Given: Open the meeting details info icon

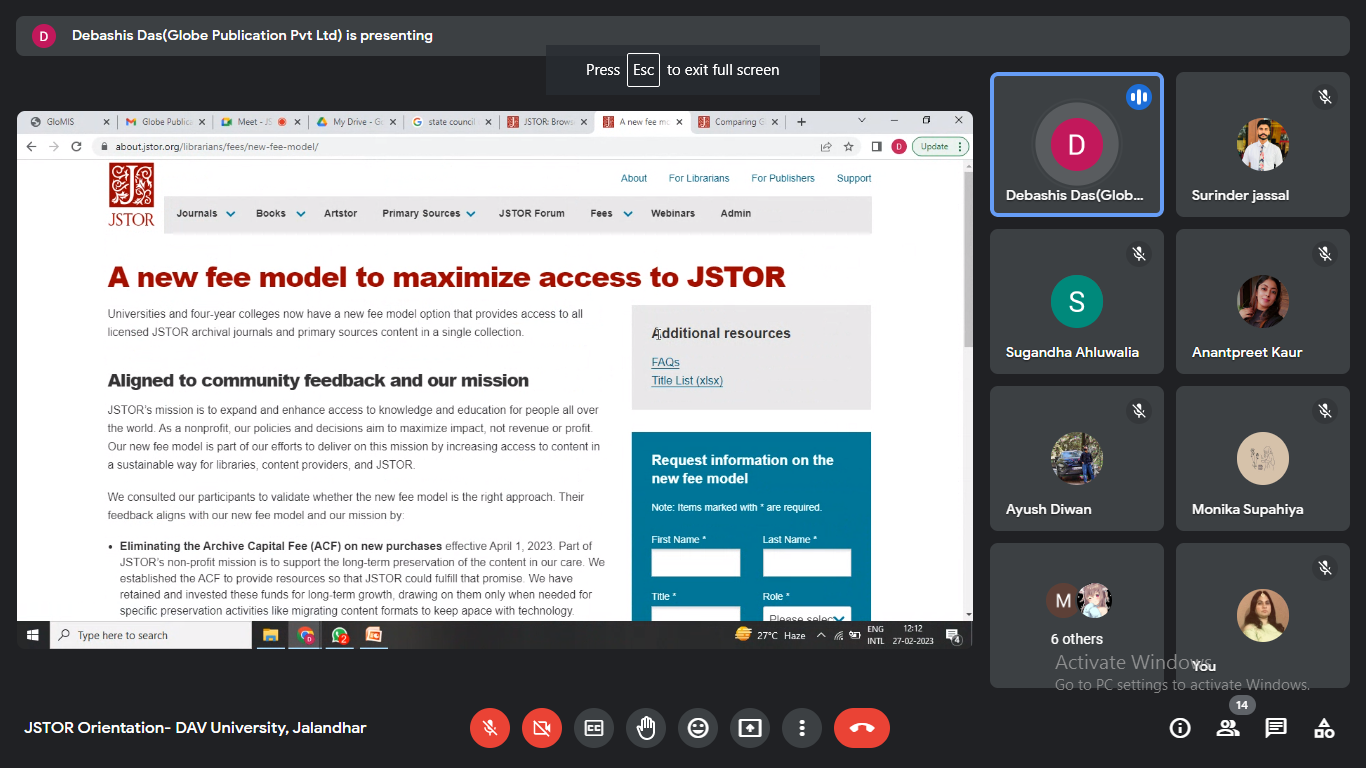Looking at the screenshot, I should pos(1180,728).
